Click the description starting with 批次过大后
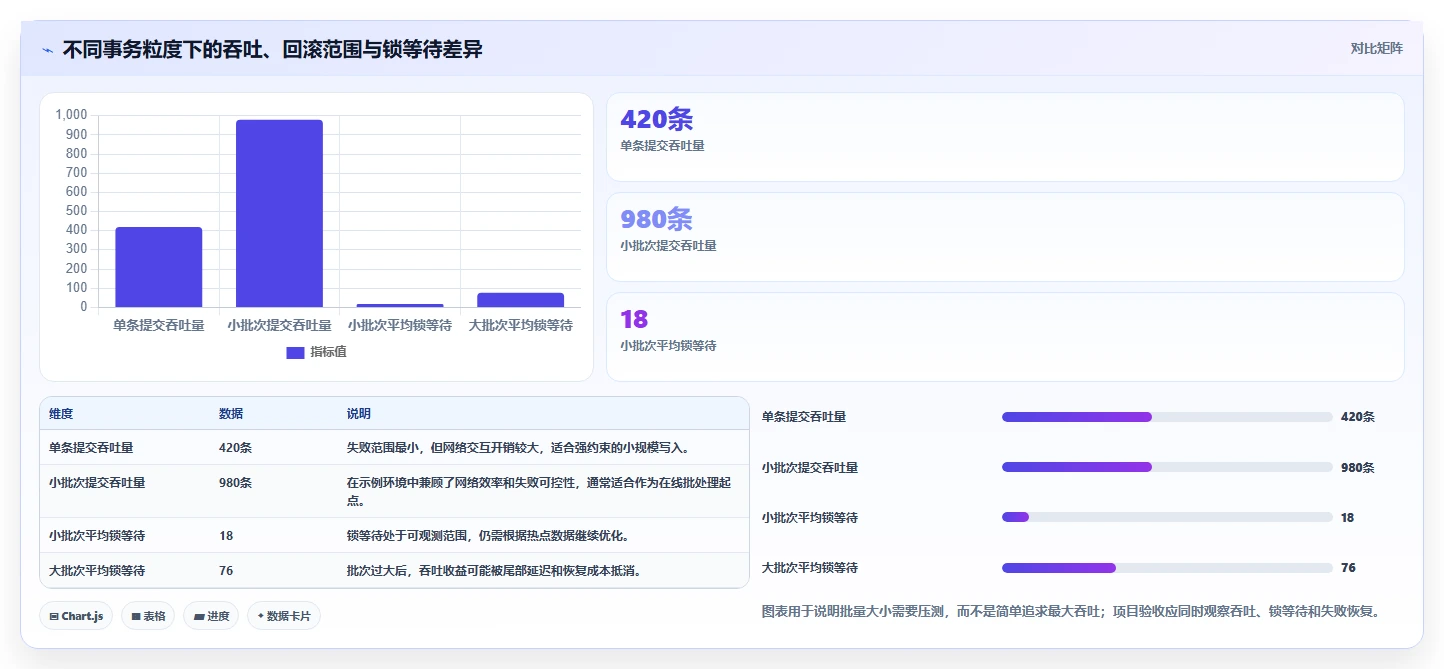This screenshot has height=669, width=1444. 494,571
